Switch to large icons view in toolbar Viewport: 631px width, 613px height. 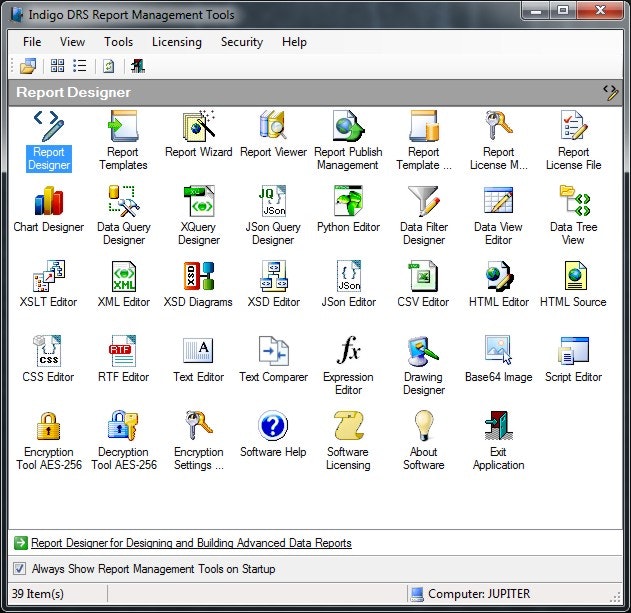click(57, 65)
